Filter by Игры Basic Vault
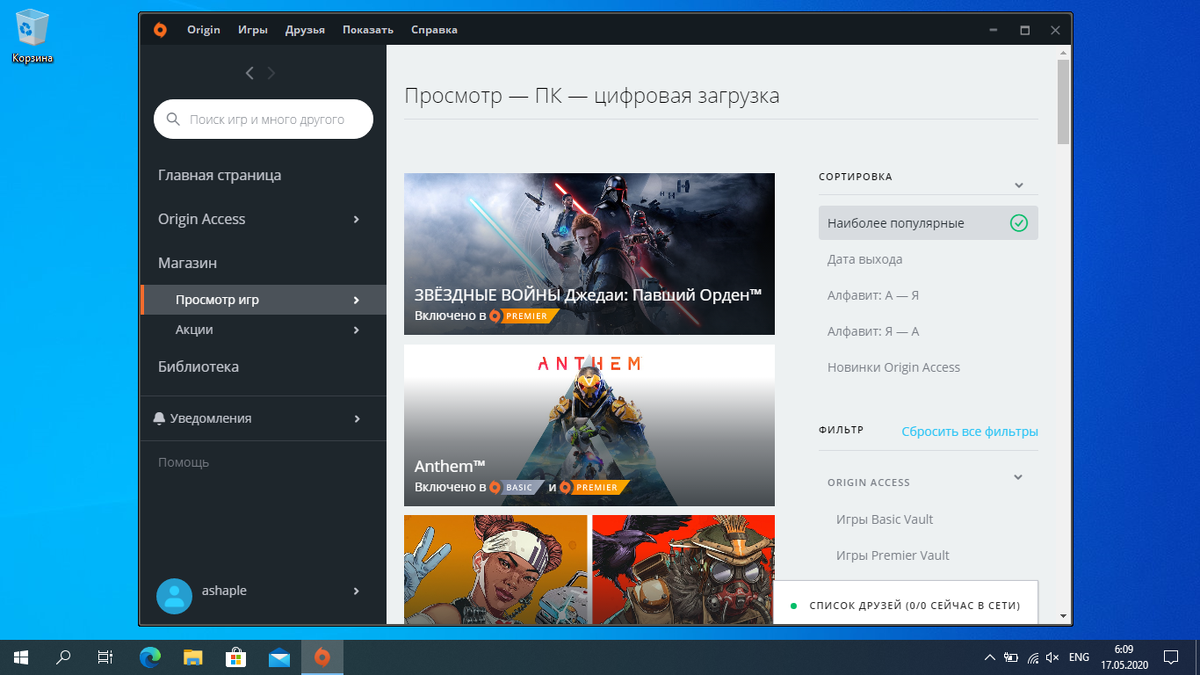 pos(884,519)
